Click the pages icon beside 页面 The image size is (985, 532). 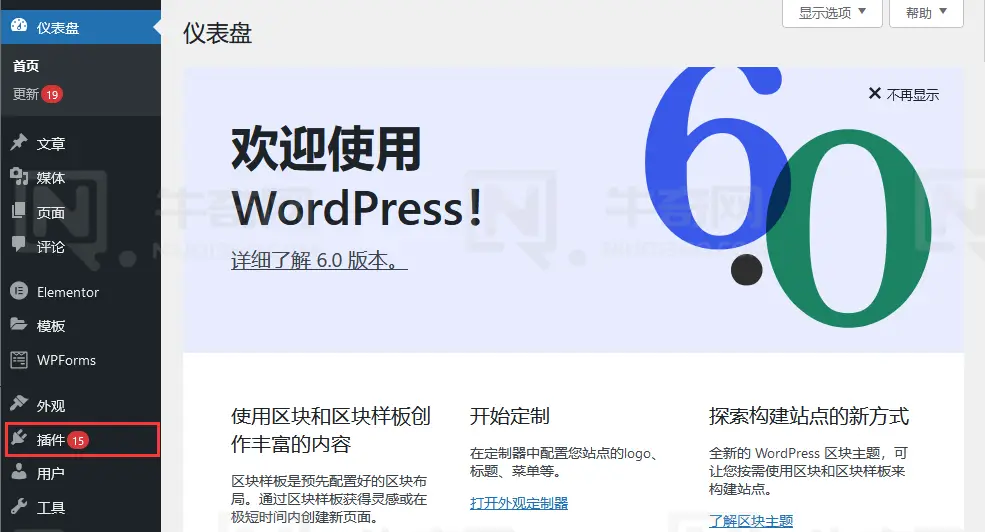19,211
